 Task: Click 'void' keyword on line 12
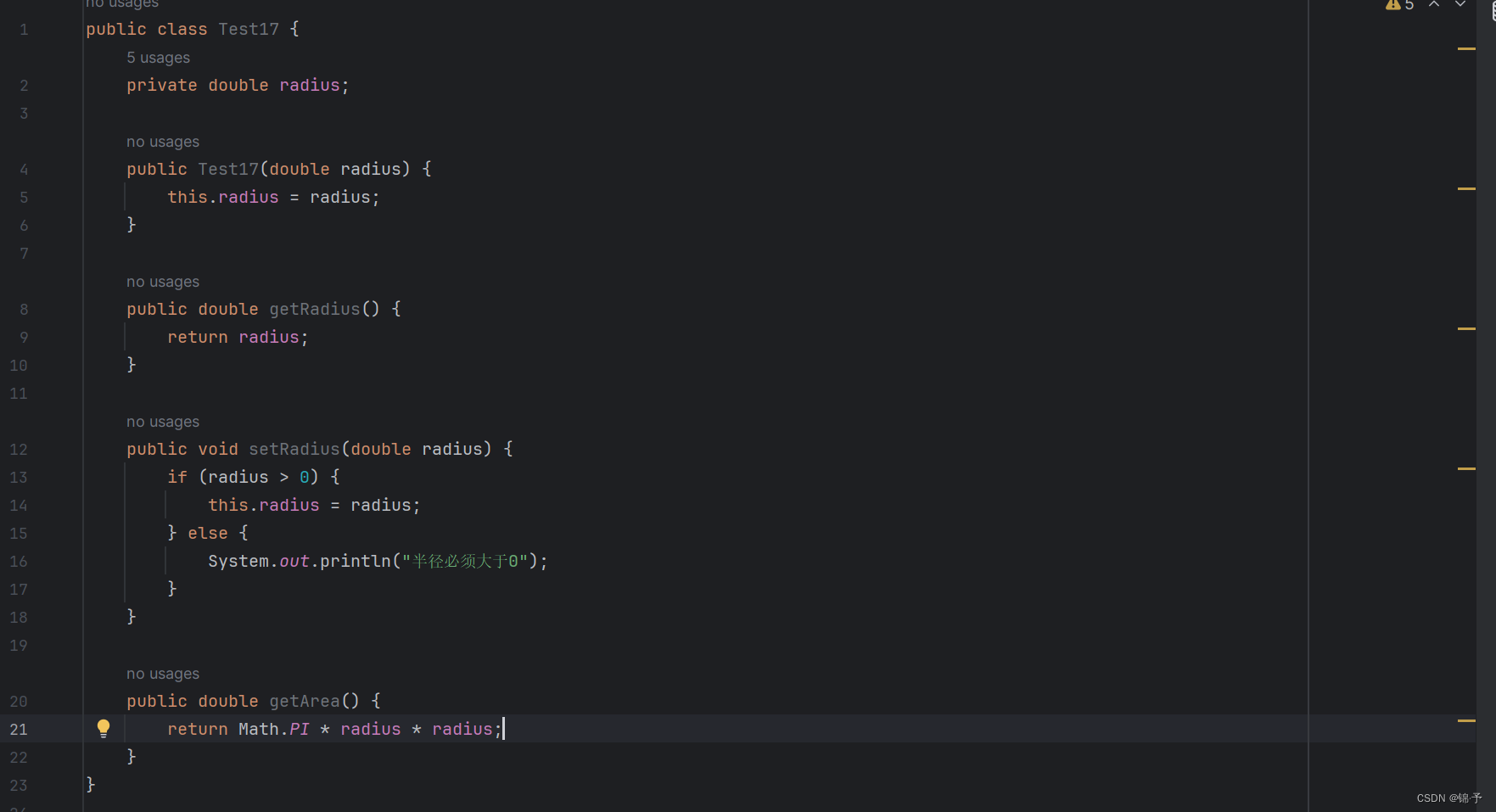[x=218, y=449]
